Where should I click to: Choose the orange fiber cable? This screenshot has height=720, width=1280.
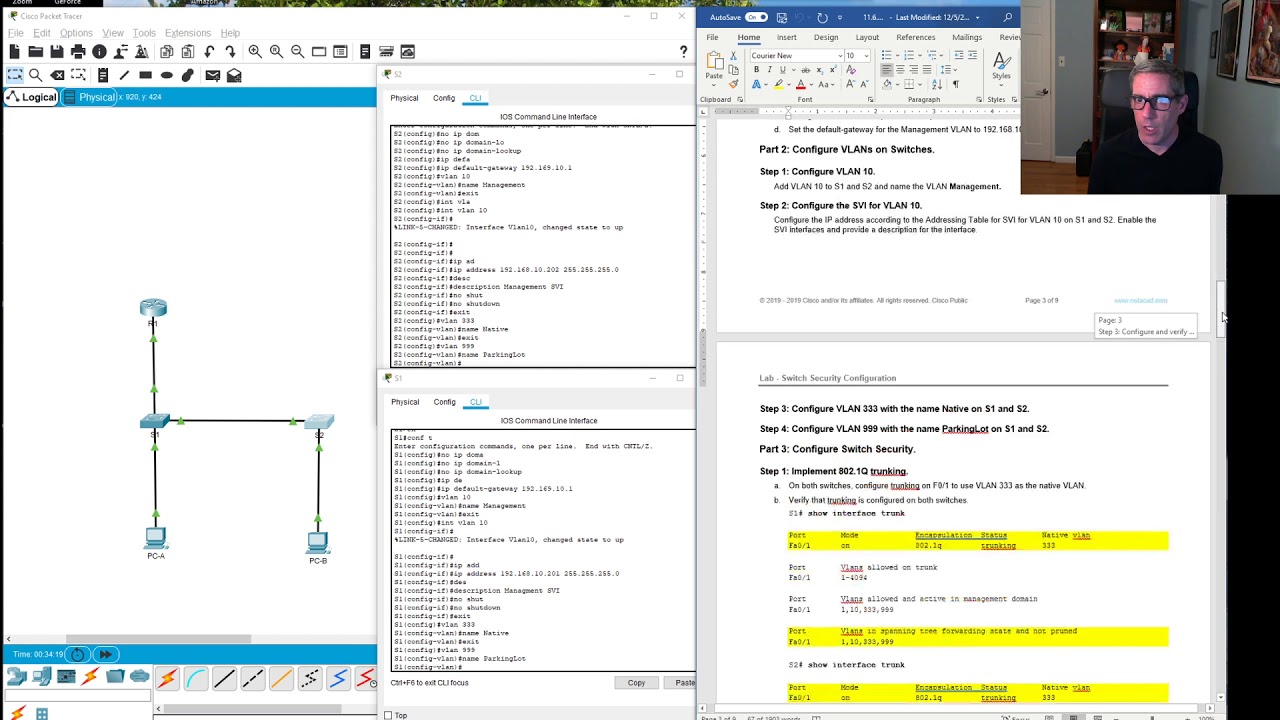coord(281,679)
